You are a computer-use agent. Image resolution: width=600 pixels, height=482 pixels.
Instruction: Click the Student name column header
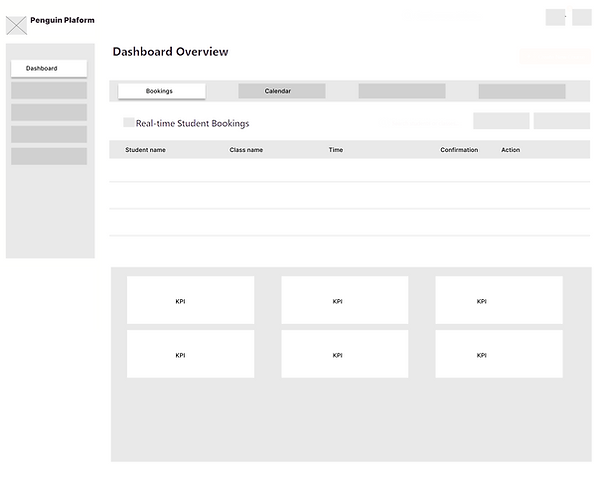pyautogui.click(x=145, y=150)
